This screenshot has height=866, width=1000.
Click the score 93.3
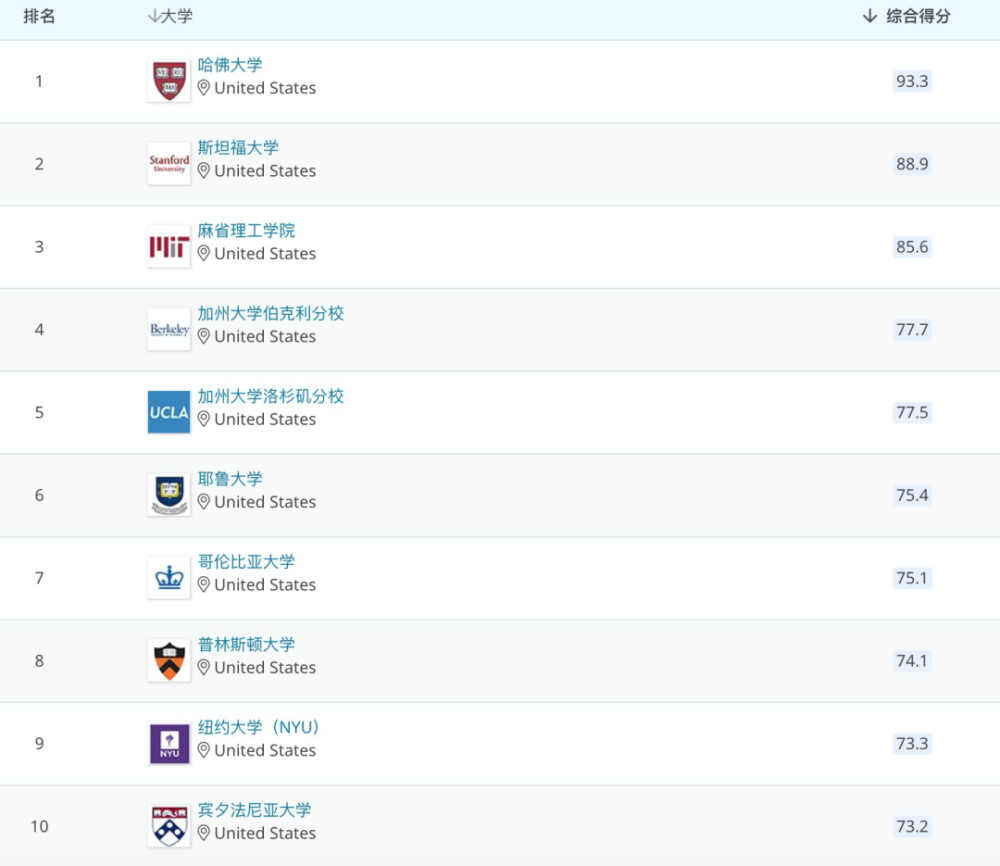(x=912, y=81)
